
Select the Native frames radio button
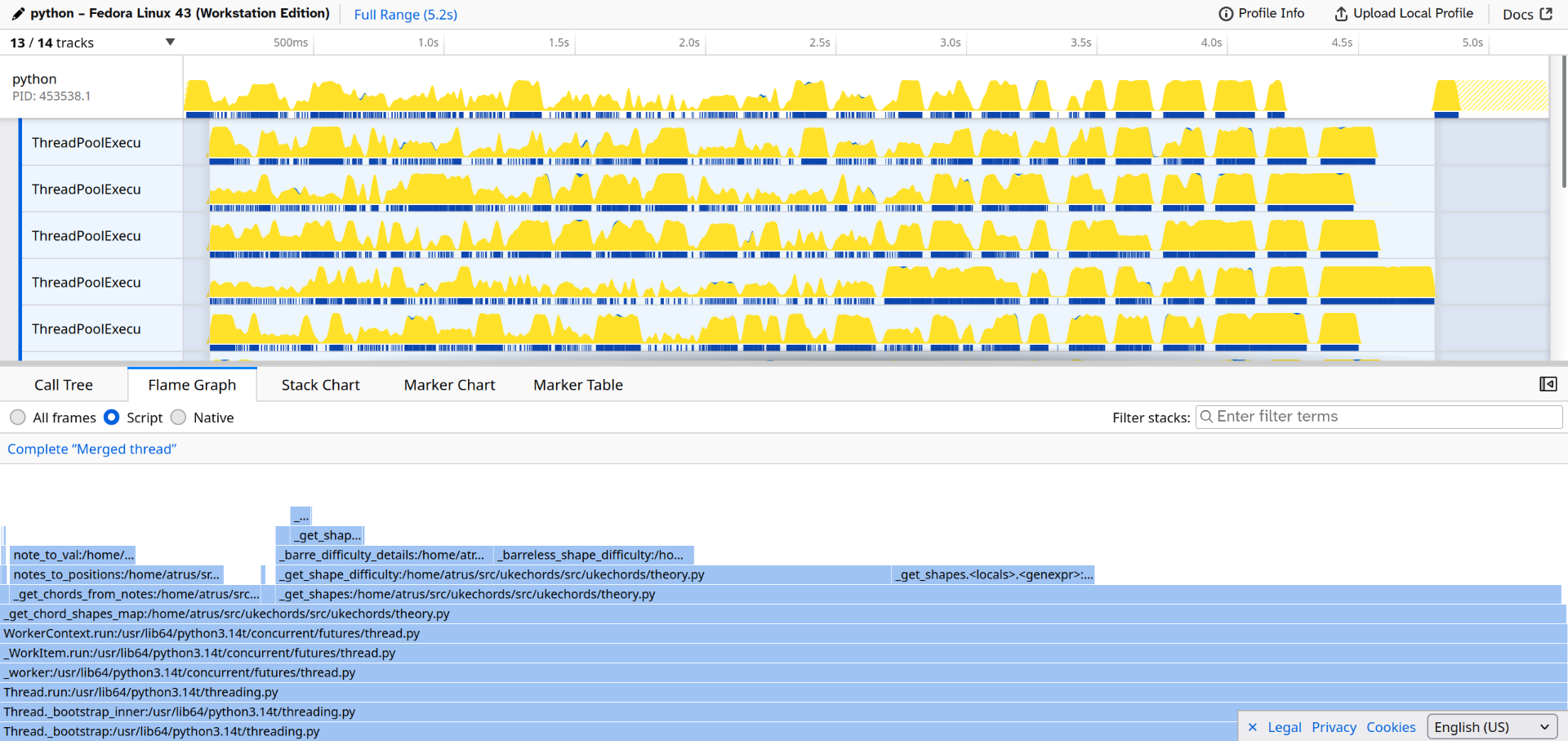pyautogui.click(x=179, y=417)
